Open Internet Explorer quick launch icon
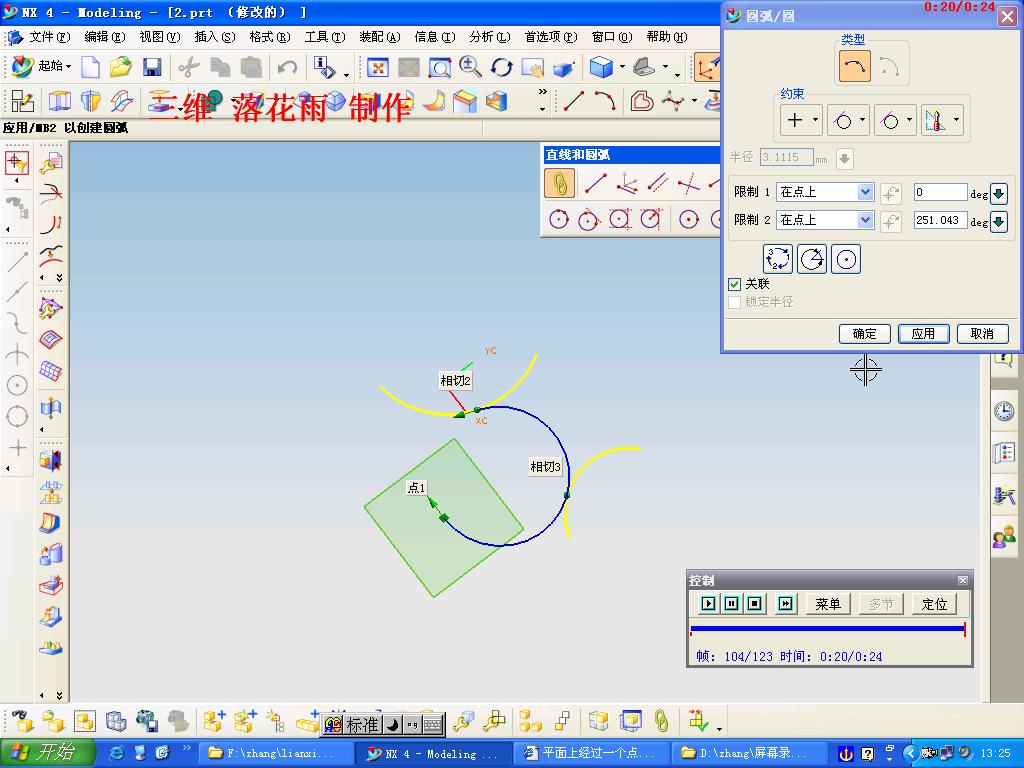The height and width of the screenshot is (768, 1024). [x=118, y=753]
